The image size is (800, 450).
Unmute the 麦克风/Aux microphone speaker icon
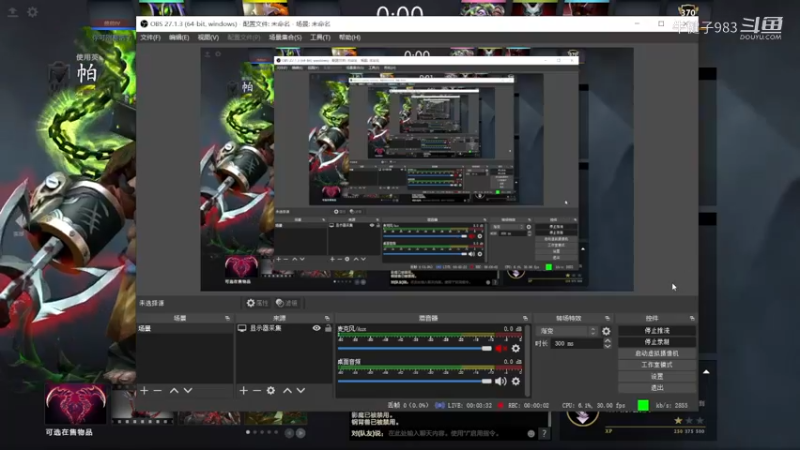coord(501,348)
